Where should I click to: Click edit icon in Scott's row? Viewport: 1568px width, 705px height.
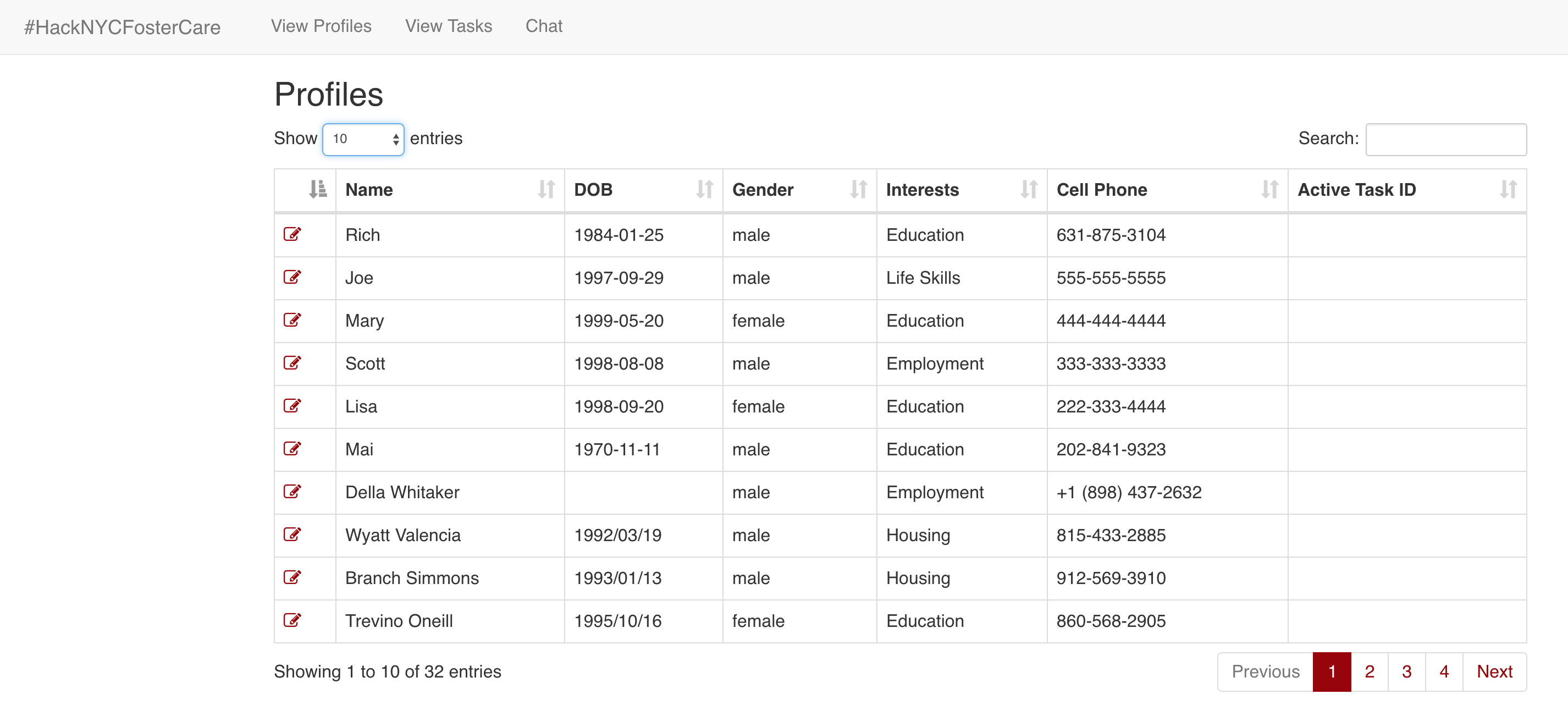(x=292, y=363)
